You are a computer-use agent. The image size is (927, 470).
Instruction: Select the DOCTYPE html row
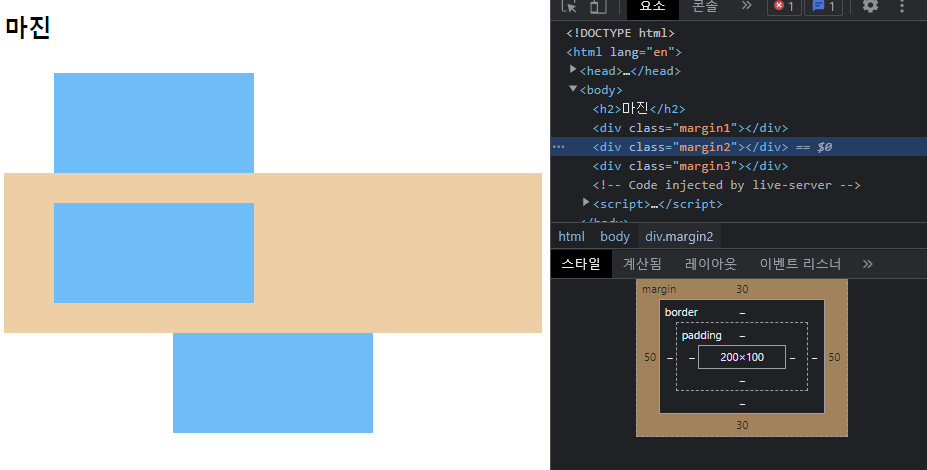click(620, 33)
